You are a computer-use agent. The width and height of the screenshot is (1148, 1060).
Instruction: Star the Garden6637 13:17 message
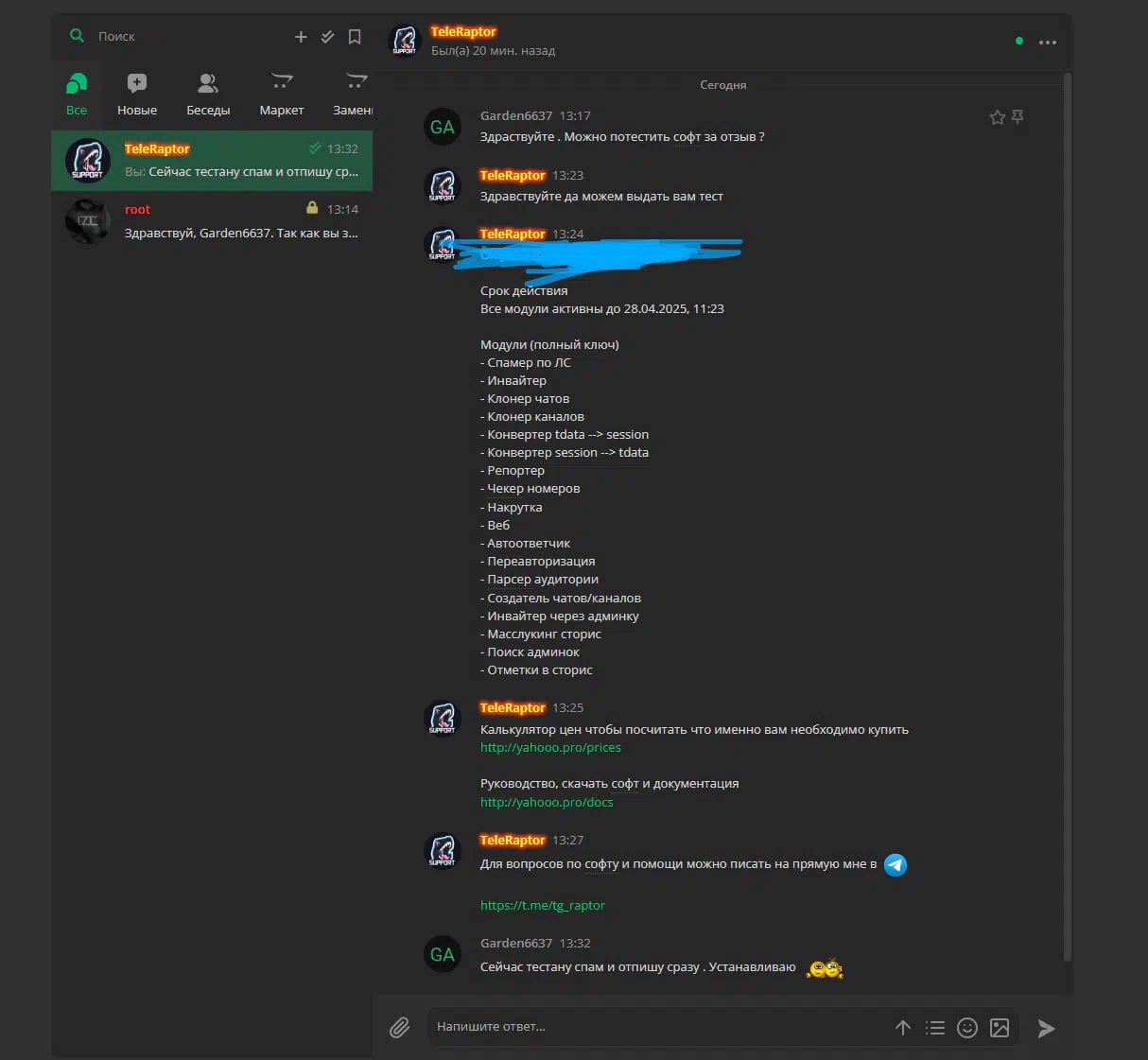(x=997, y=117)
